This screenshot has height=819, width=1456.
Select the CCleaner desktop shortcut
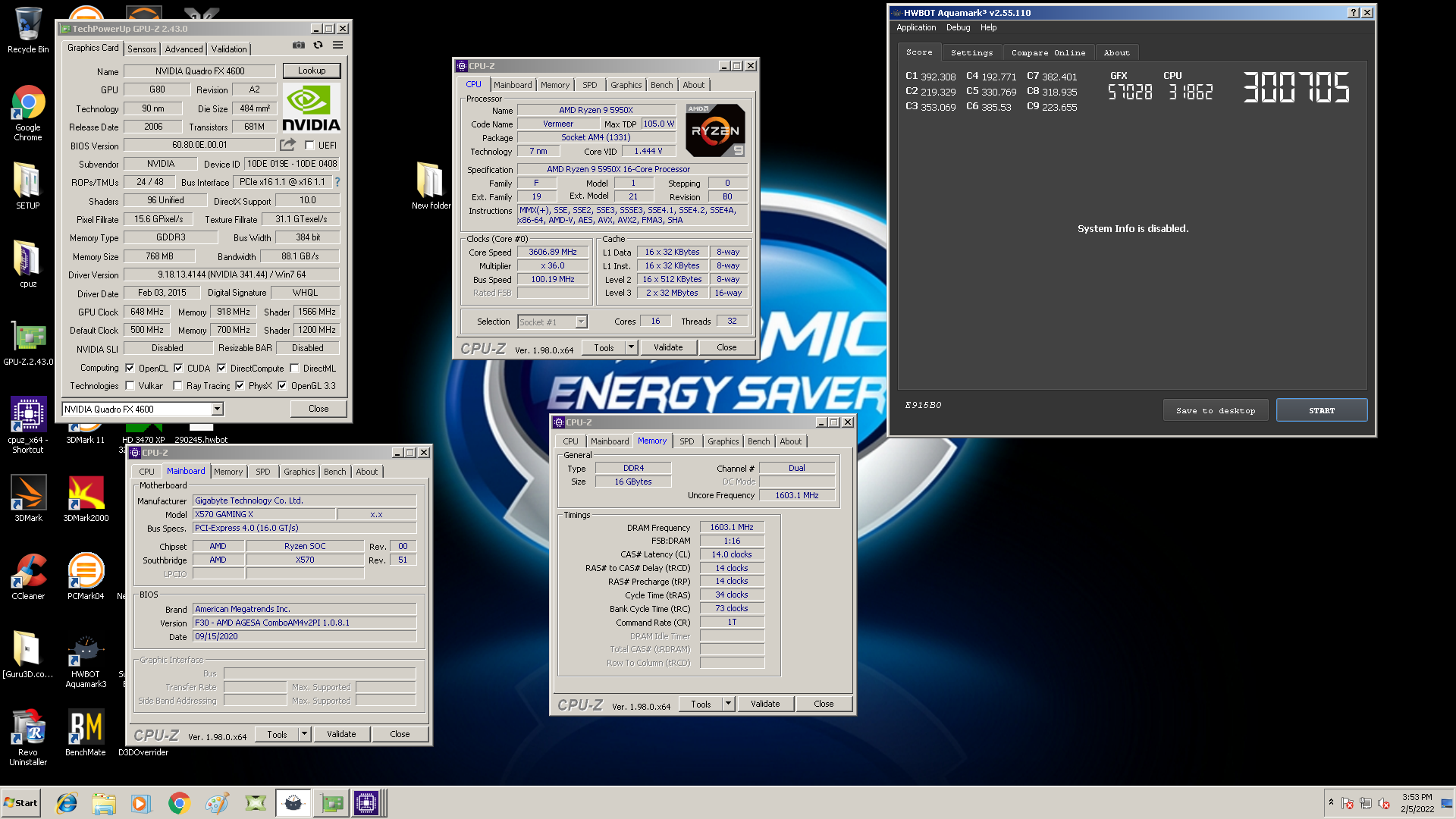28,576
